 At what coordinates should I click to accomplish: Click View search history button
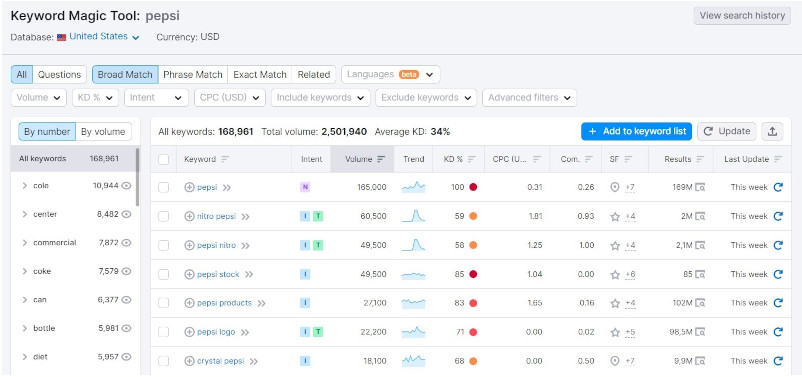742,15
